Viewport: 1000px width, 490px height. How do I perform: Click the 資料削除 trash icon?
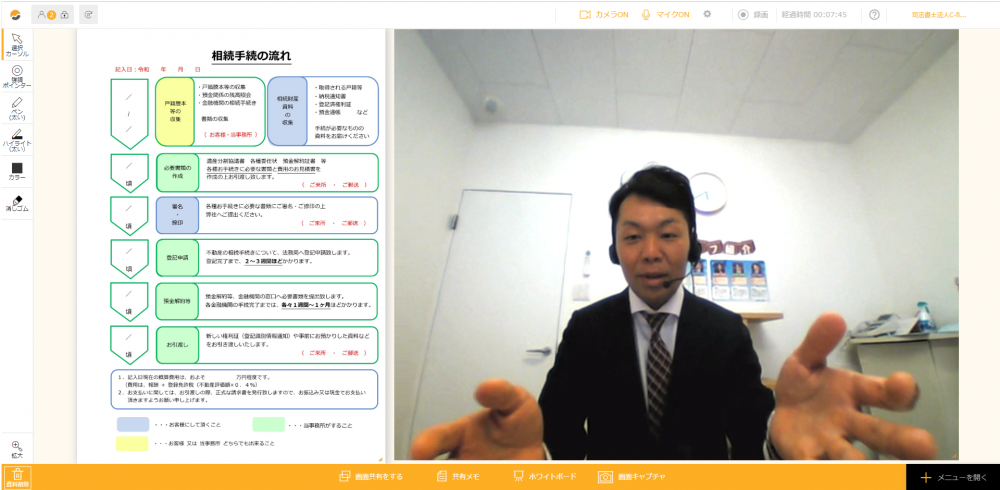(x=16, y=477)
